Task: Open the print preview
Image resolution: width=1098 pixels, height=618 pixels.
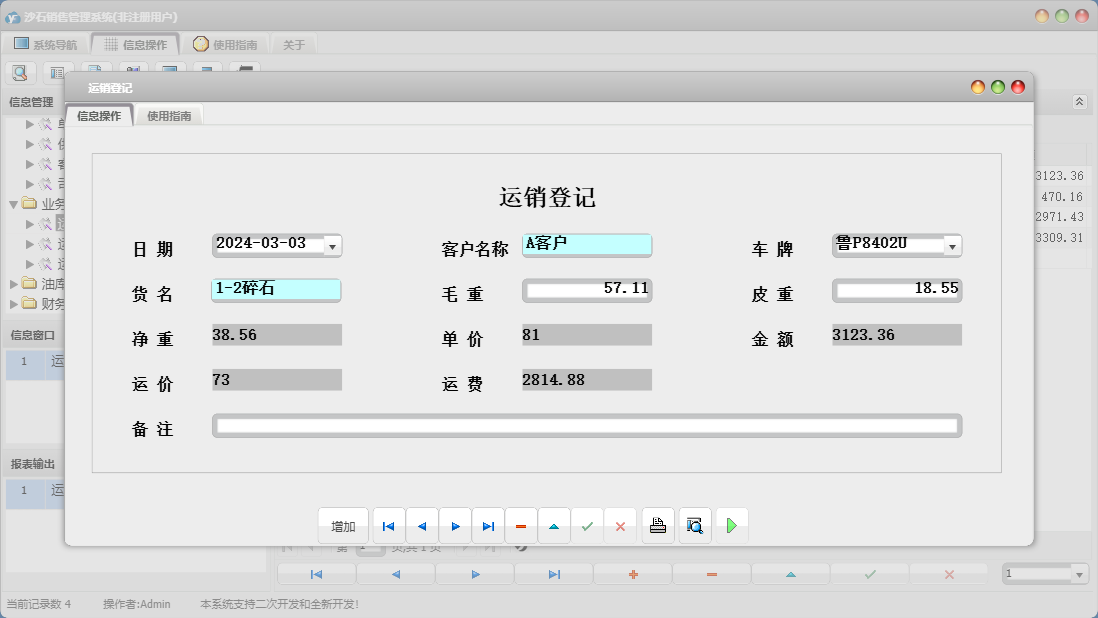Action: 694,525
